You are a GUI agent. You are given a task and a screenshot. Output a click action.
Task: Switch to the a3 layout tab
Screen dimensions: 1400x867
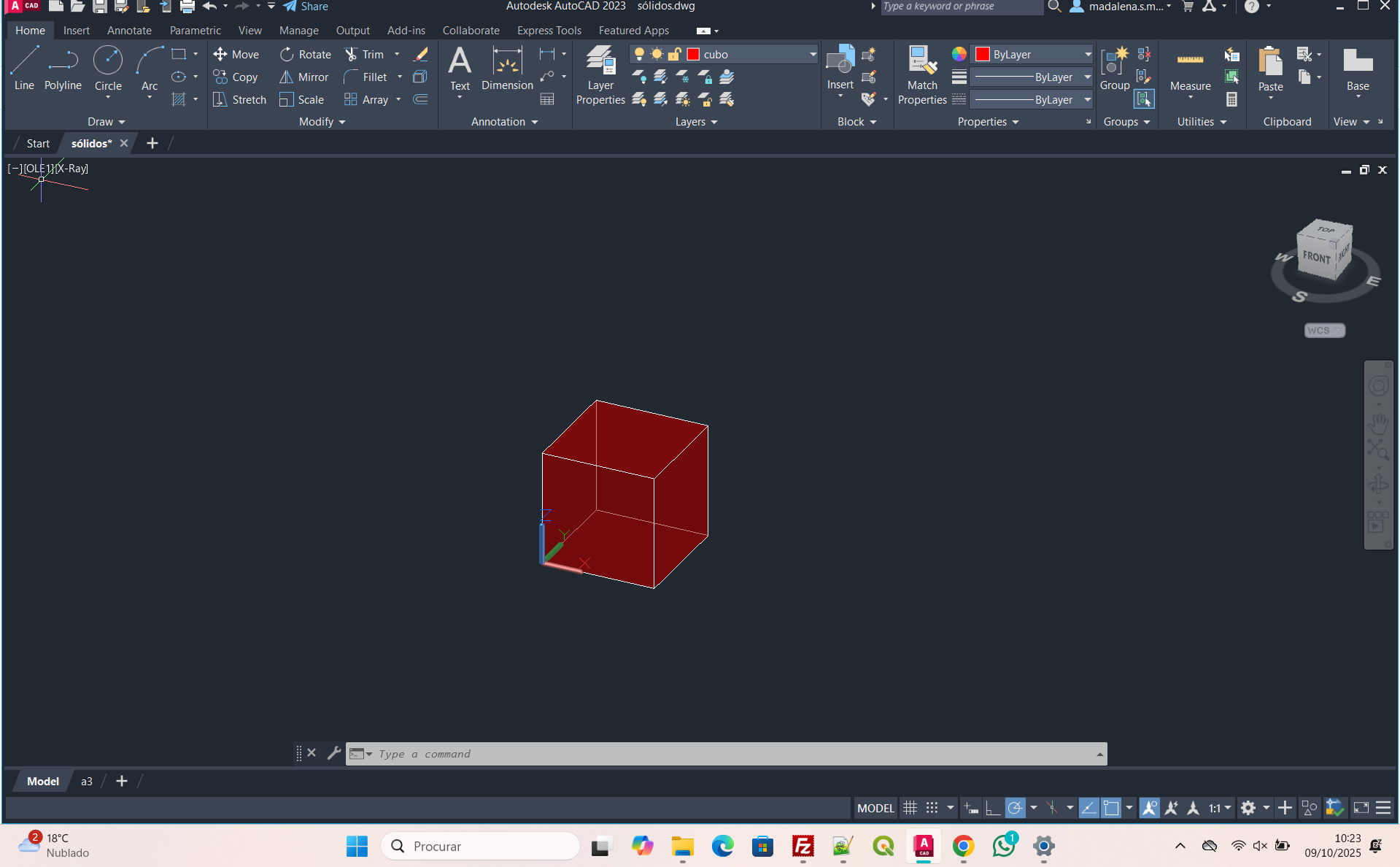tap(87, 781)
